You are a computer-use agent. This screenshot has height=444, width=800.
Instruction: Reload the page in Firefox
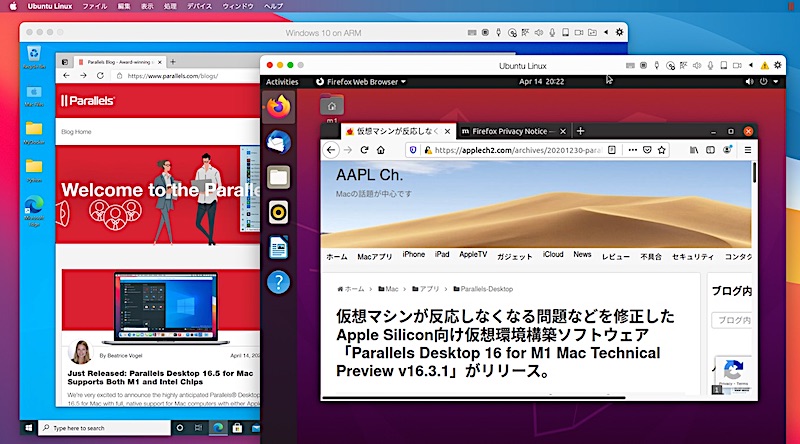click(x=364, y=150)
